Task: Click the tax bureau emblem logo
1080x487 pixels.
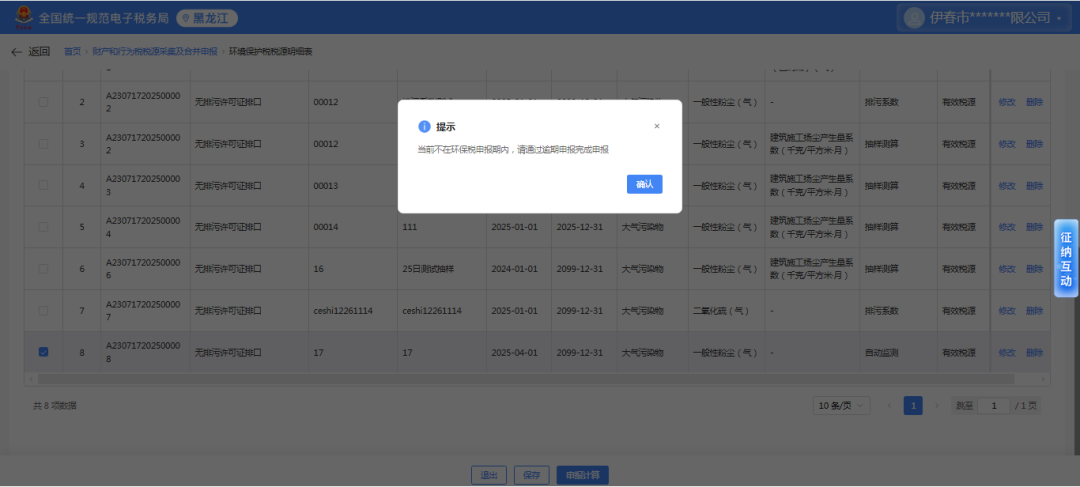Action: click(x=22, y=18)
